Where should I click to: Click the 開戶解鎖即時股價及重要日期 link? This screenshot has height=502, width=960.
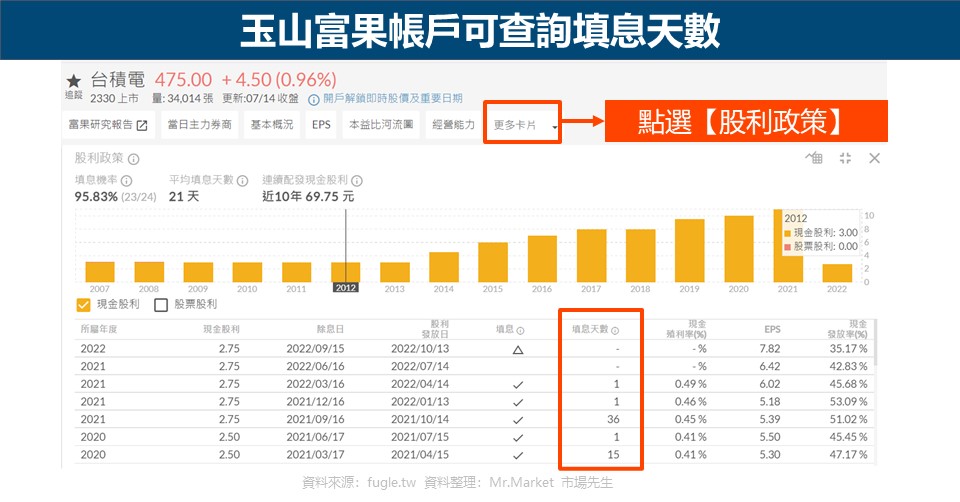[392, 99]
